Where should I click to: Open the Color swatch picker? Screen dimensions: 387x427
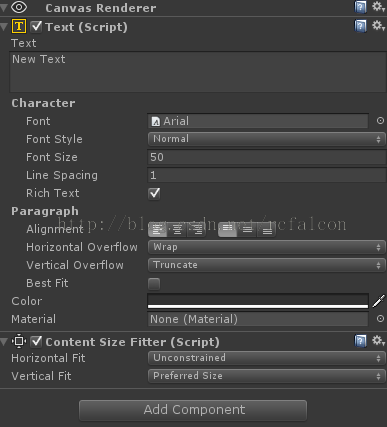pyautogui.click(x=258, y=301)
